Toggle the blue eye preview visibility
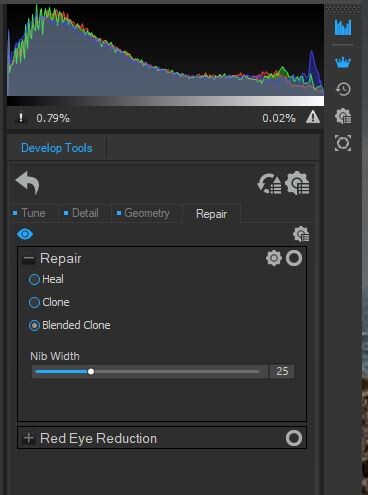368x495 pixels. point(25,234)
